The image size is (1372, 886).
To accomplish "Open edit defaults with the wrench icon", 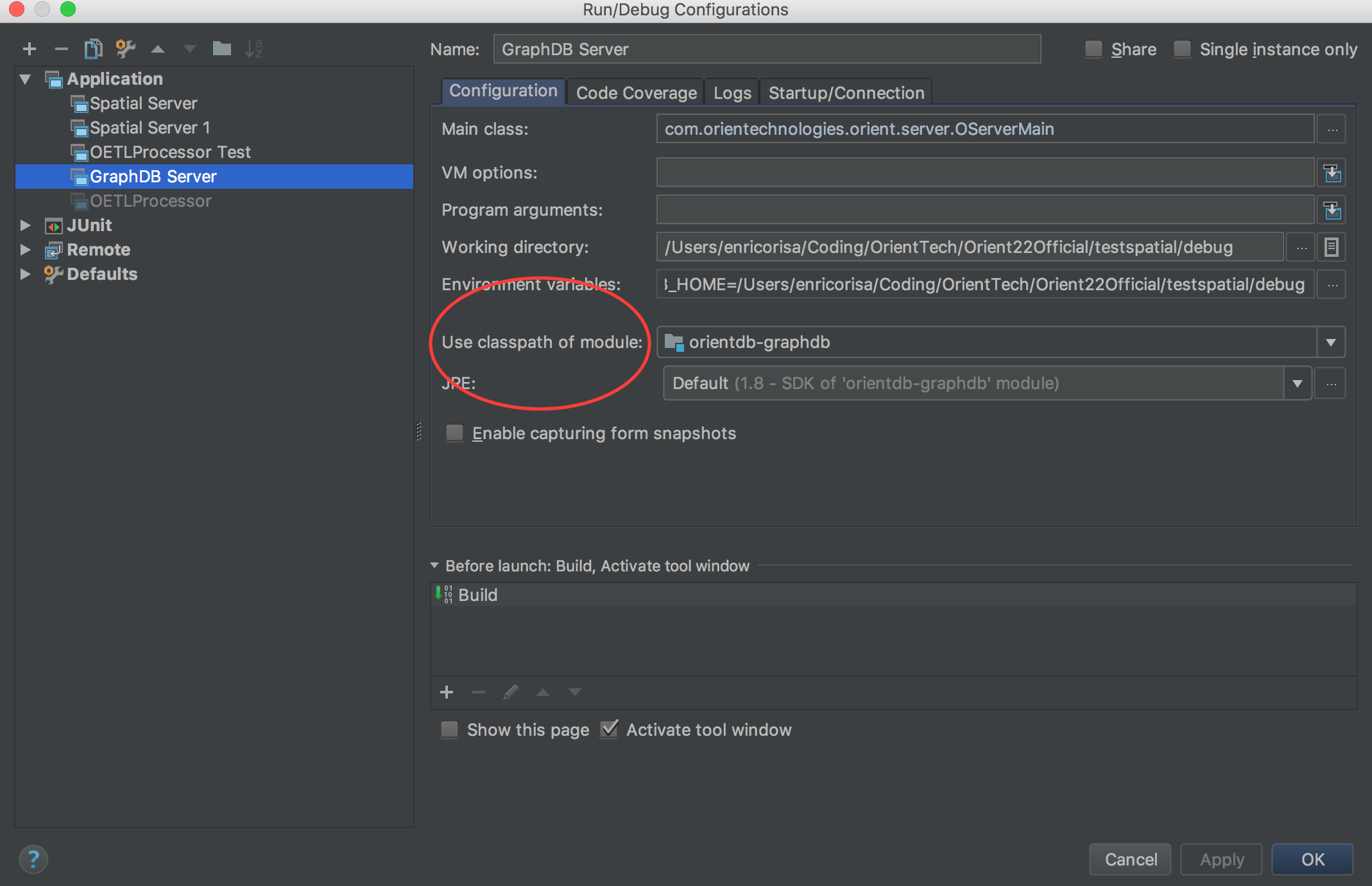I will 126,48.
